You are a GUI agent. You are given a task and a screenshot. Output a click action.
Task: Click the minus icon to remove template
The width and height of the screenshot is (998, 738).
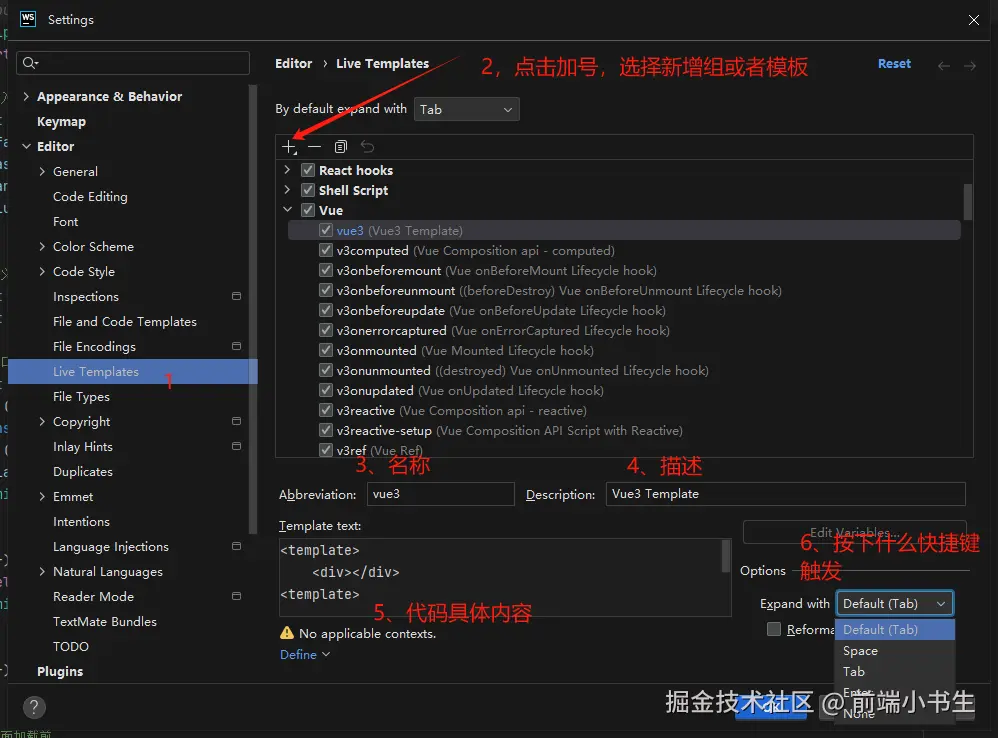[x=314, y=147]
